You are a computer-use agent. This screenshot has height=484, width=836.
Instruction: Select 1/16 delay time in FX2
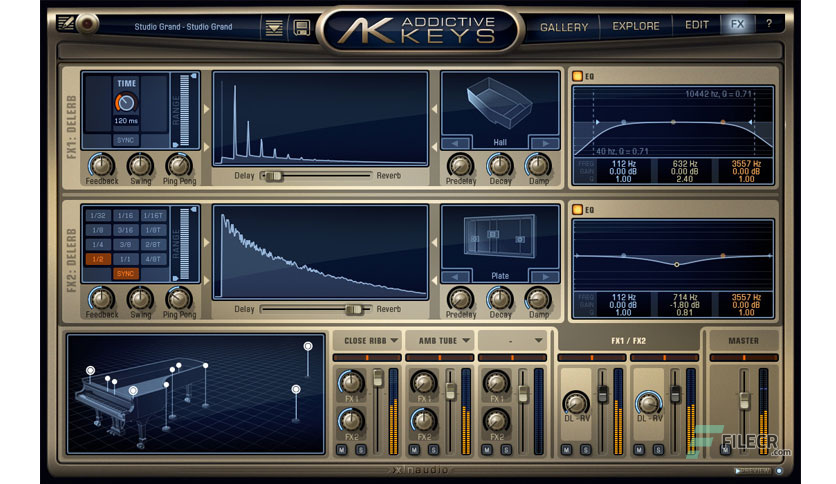(125, 216)
